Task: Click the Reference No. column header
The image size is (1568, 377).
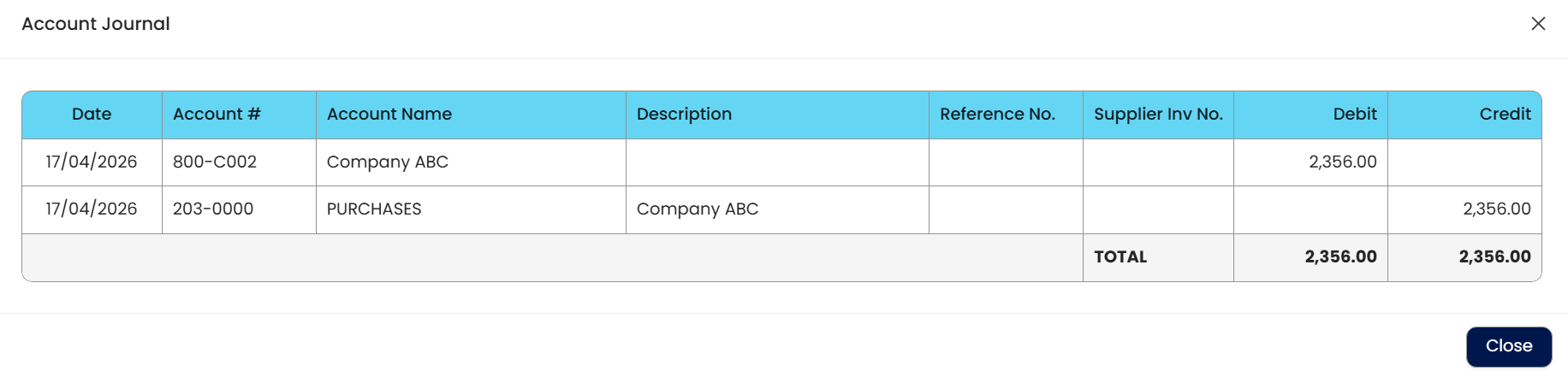Action: [x=997, y=115]
